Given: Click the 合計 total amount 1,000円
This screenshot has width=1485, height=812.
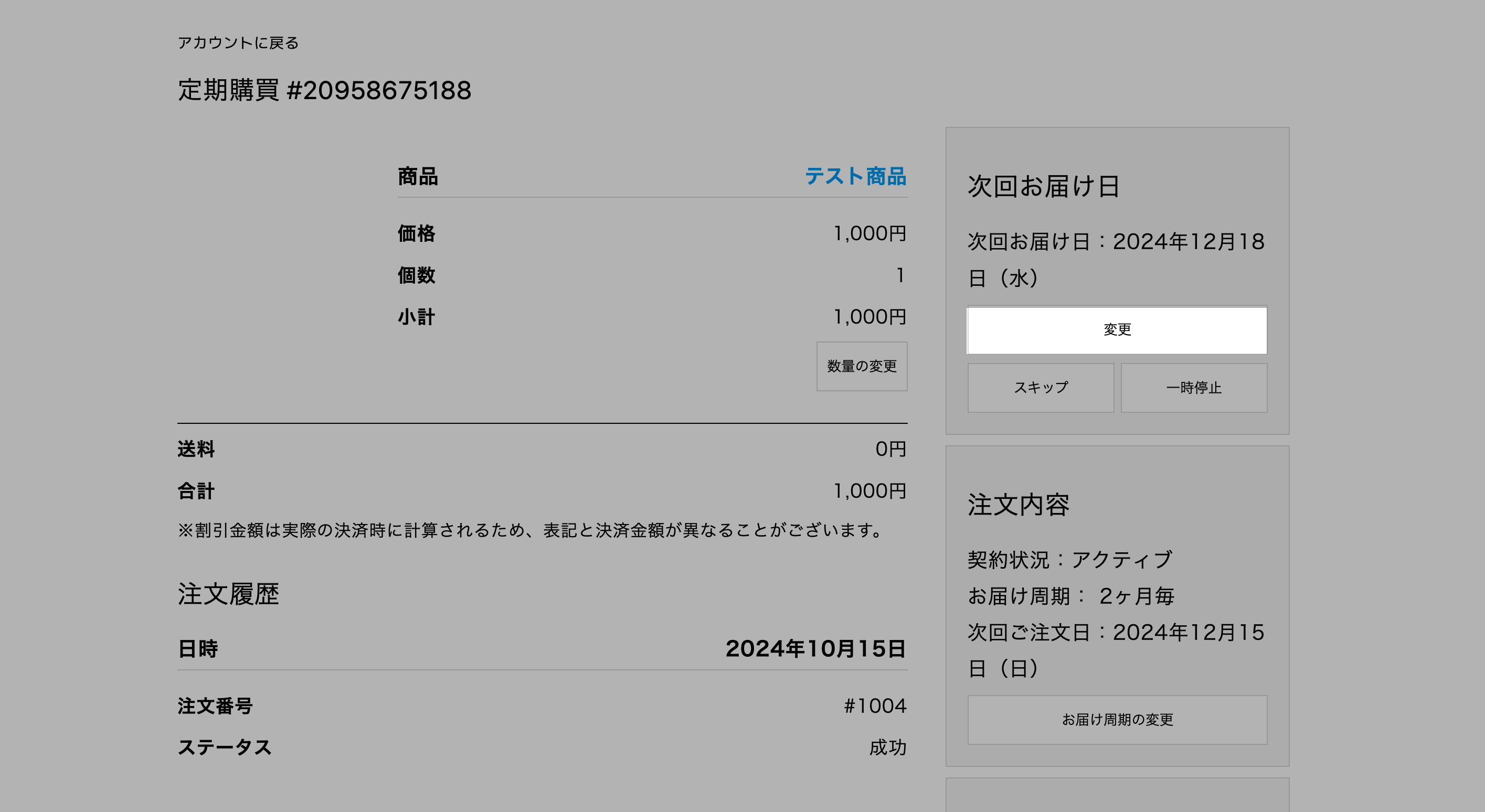Looking at the screenshot, I should [x=869, y=491].
